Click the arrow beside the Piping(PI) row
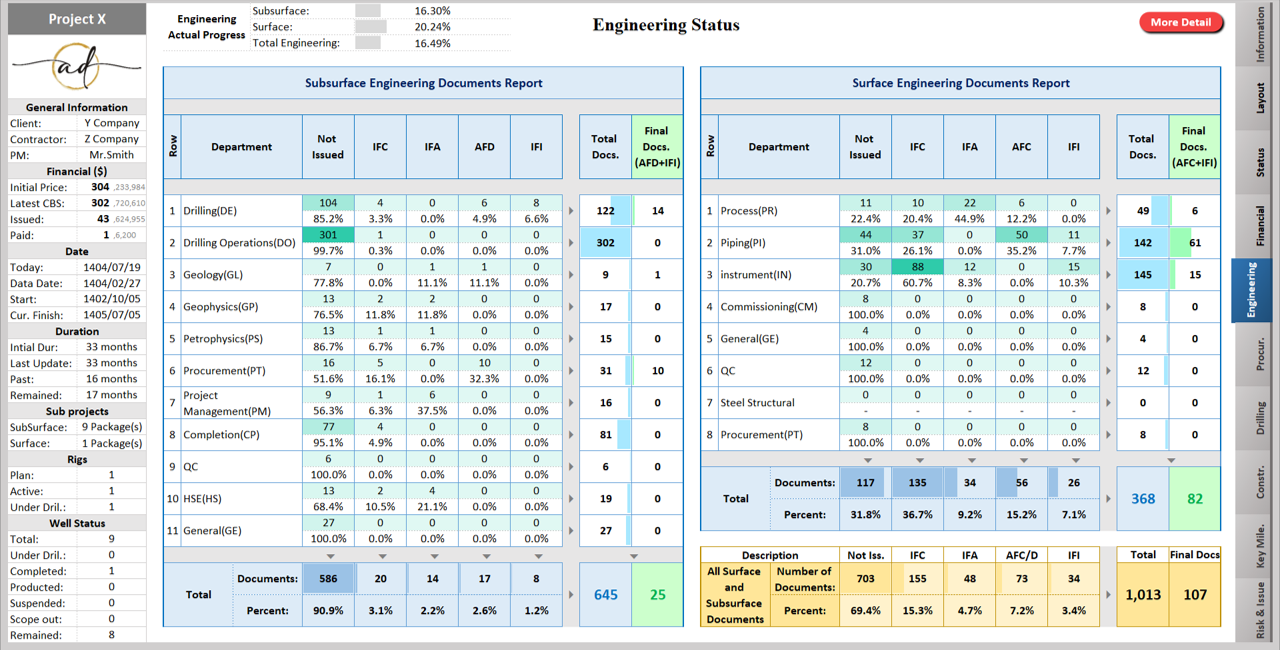Screen dimensions: 1280x650 [x=1108, y=243]
